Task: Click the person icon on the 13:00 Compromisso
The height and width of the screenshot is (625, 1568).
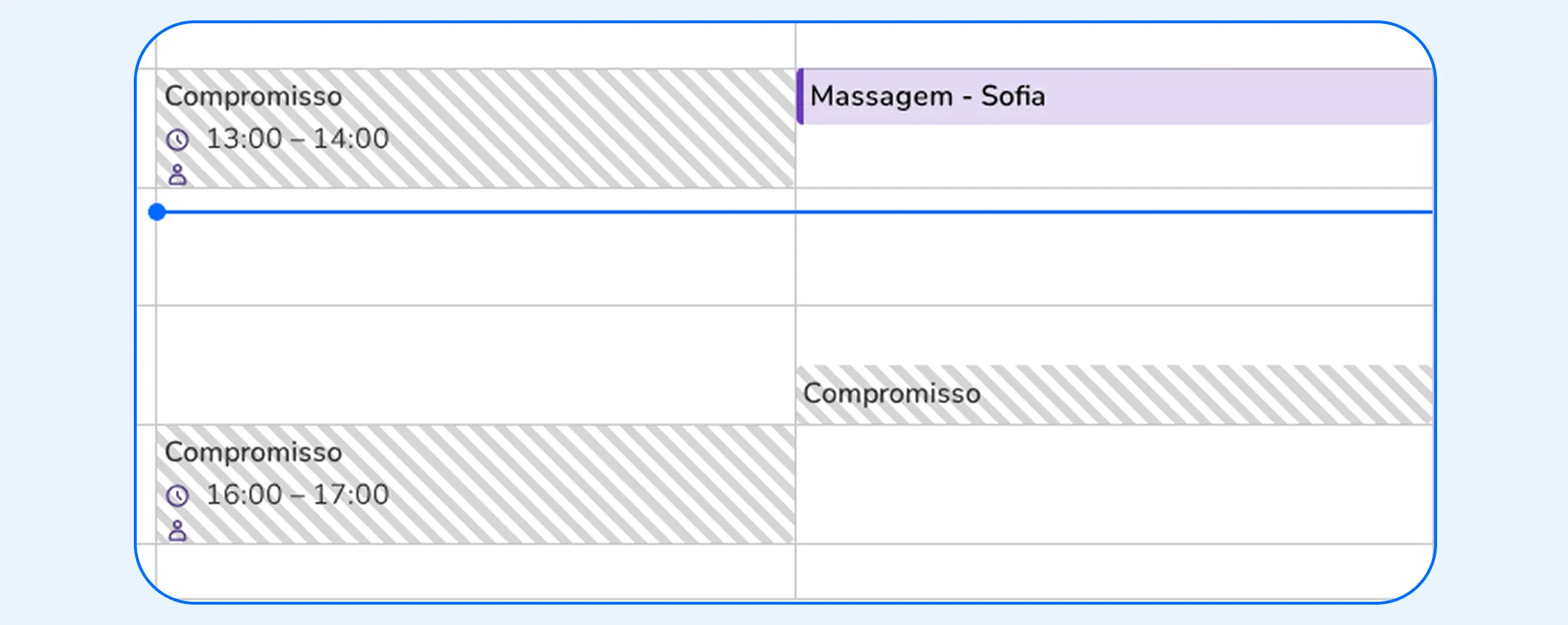Action: (178, 174)
